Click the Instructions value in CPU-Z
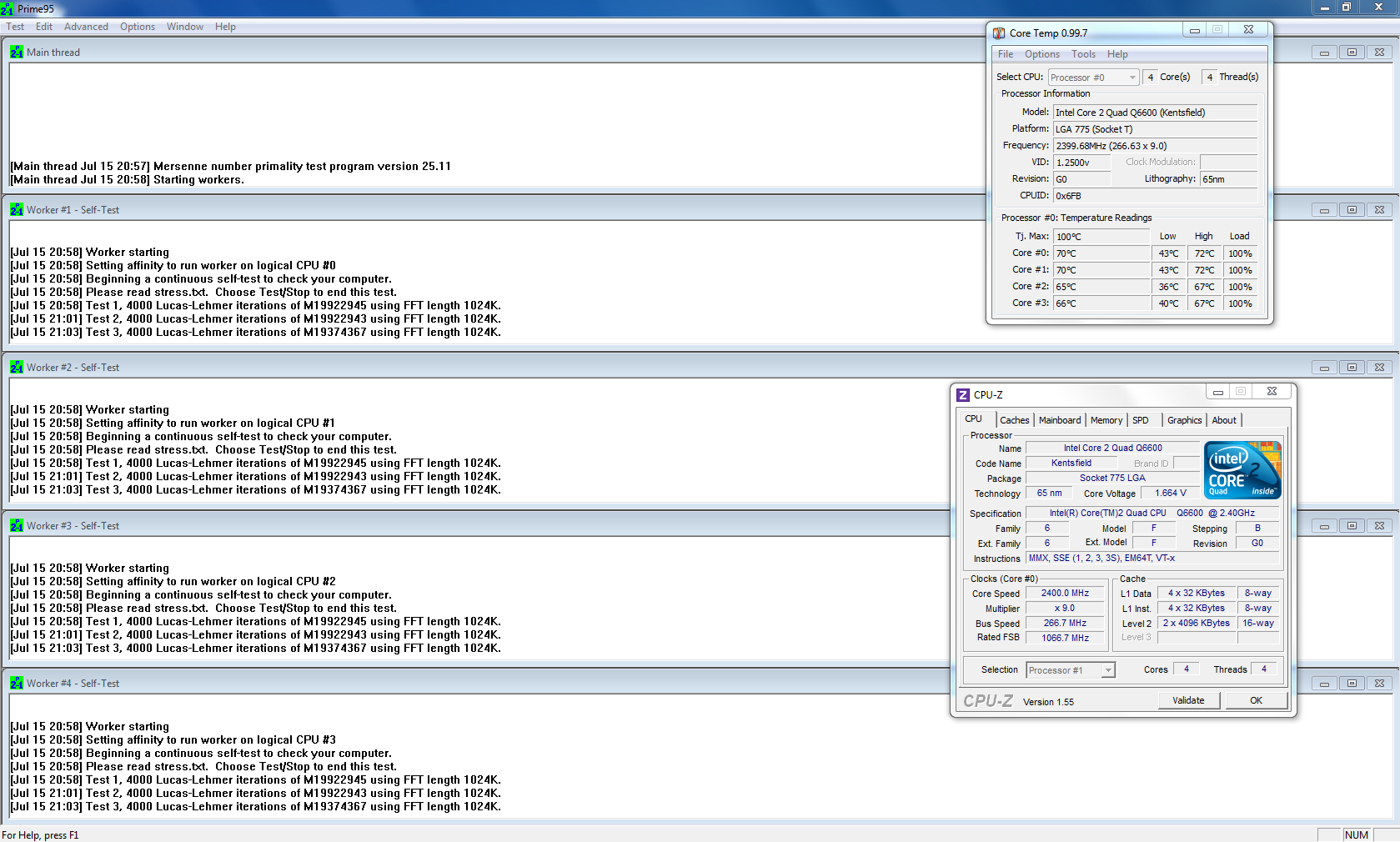Screen dimensions: 1400x842 (1152, 559)
